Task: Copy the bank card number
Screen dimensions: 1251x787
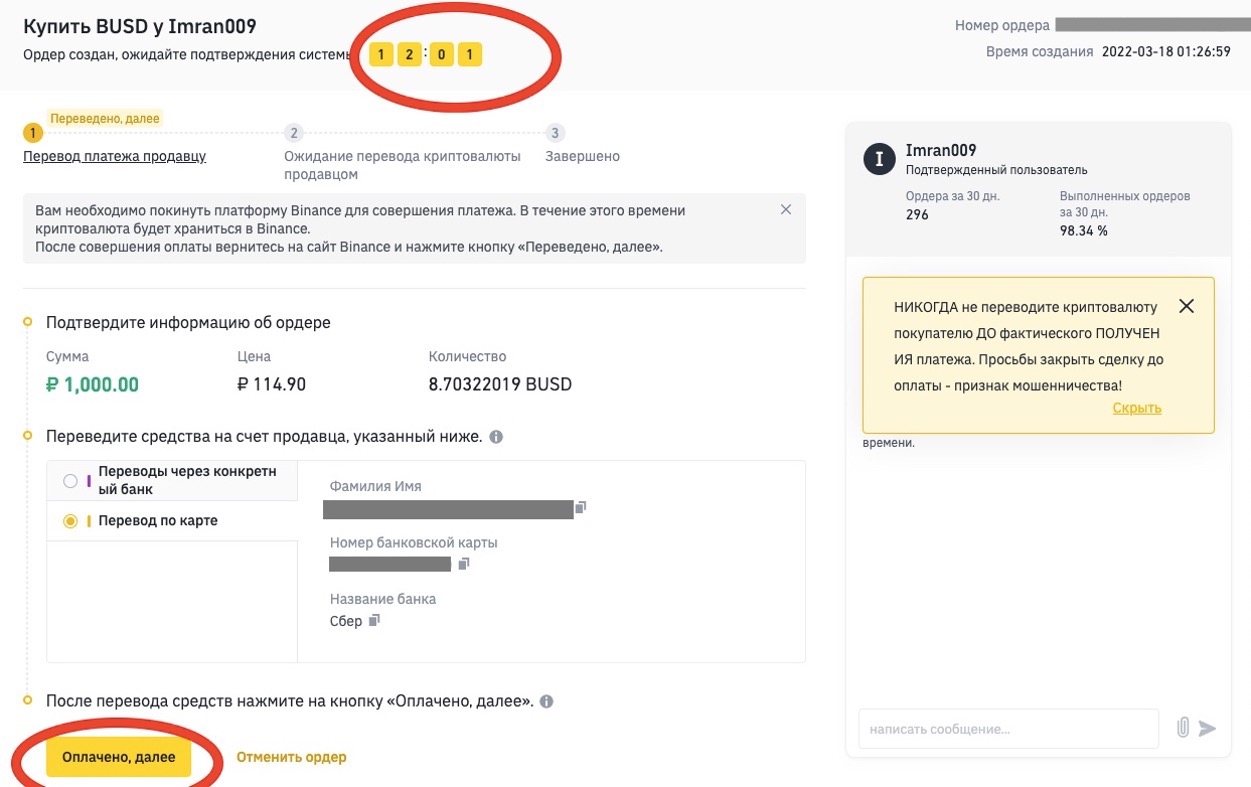Action: tap(464, 564)
